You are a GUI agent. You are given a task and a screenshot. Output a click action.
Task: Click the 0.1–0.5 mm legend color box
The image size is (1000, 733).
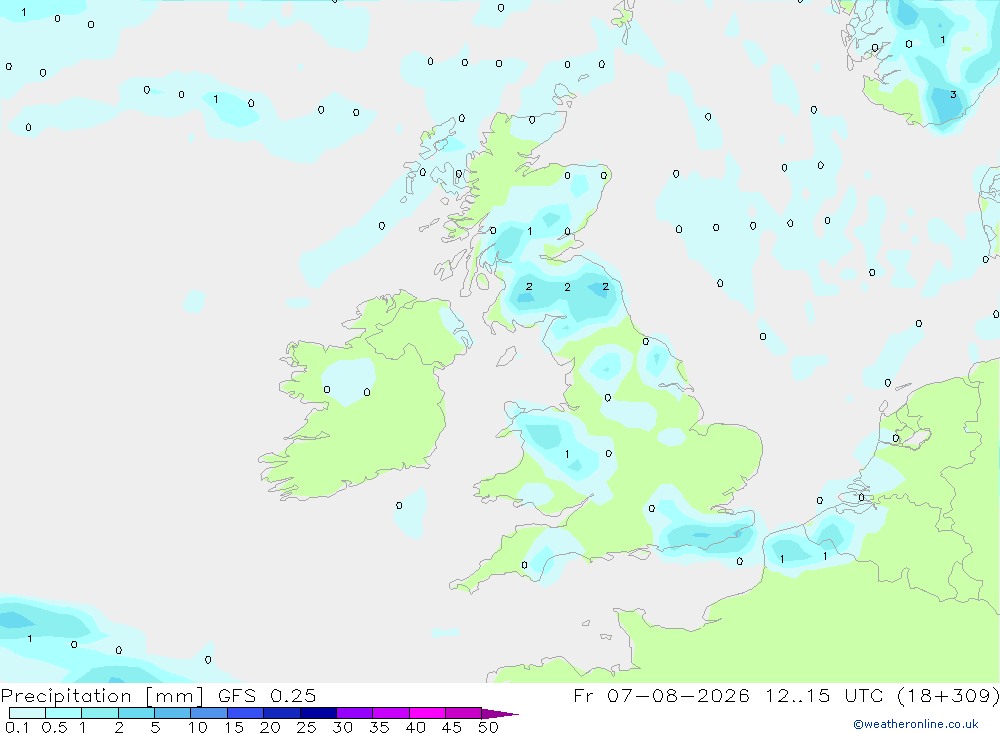(27, 713)
